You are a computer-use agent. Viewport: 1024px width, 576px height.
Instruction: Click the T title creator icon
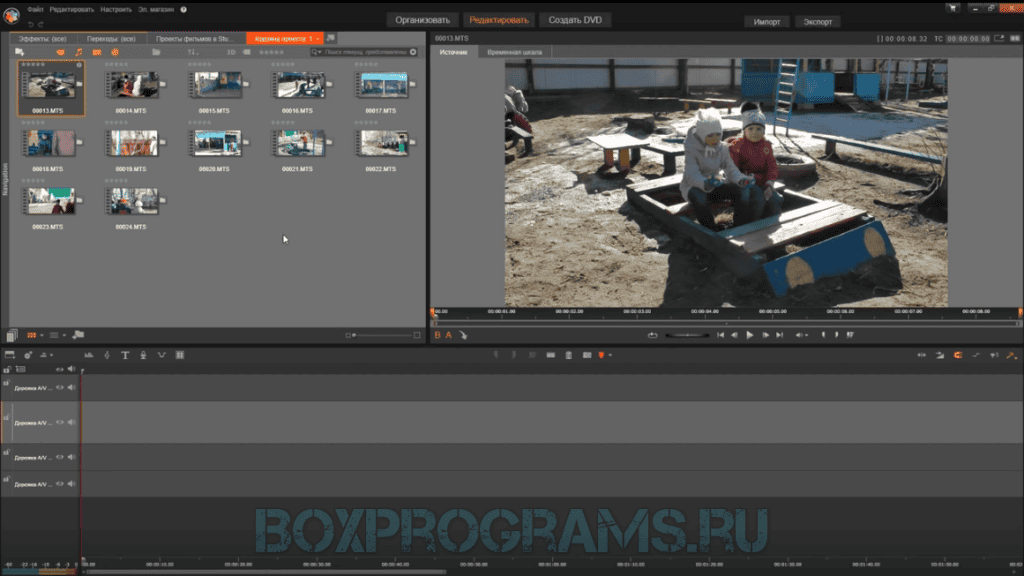click(x=125, y=355)
